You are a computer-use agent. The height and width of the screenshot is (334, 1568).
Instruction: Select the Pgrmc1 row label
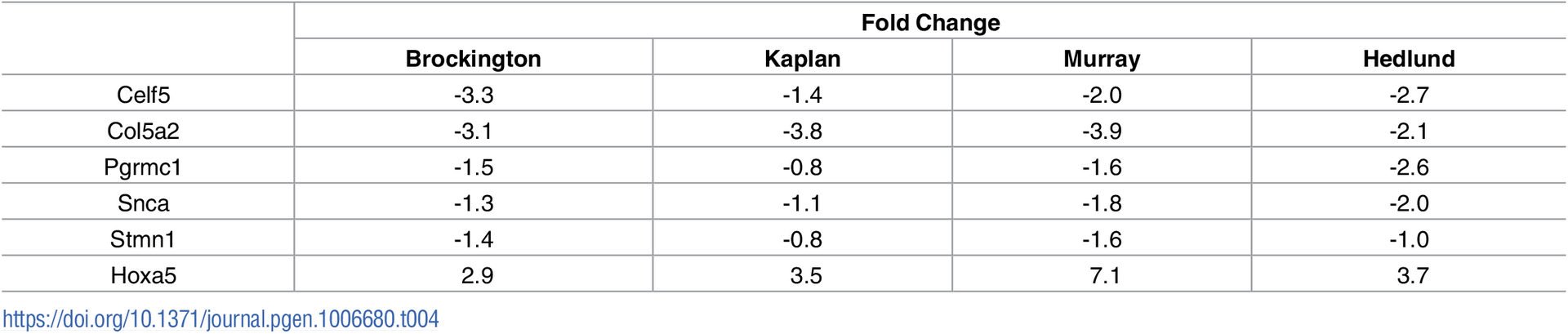pyautogui.click(x=143, y=167)
